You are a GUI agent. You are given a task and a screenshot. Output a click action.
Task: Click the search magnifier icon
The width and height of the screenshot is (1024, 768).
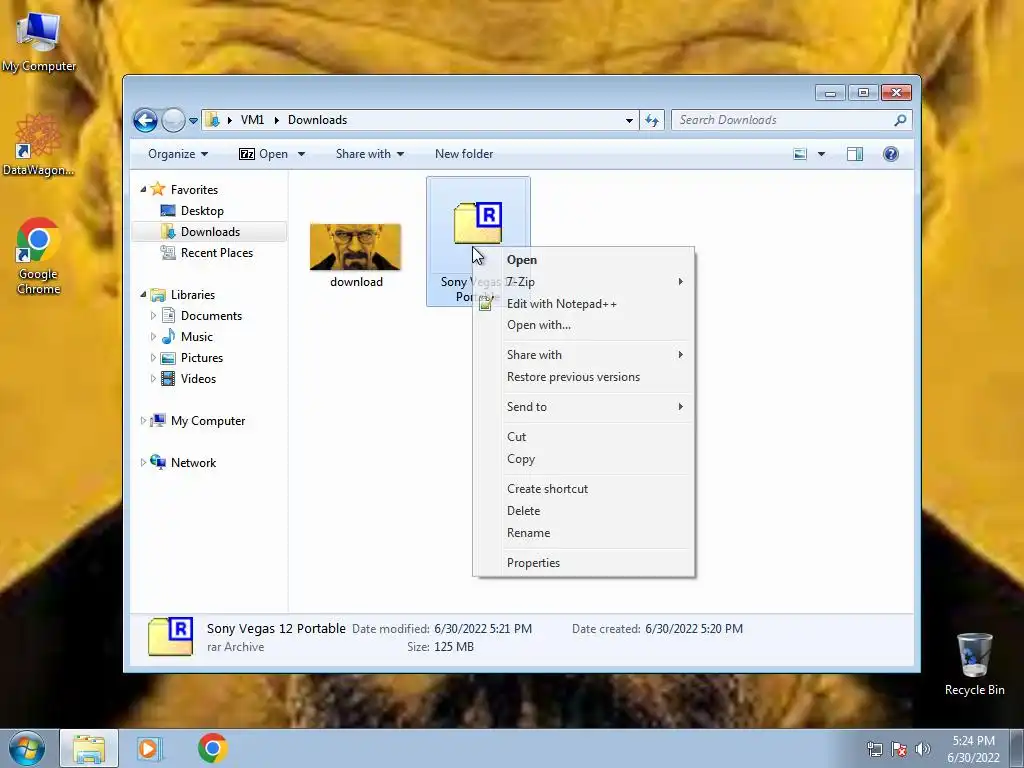pos(901,120)
